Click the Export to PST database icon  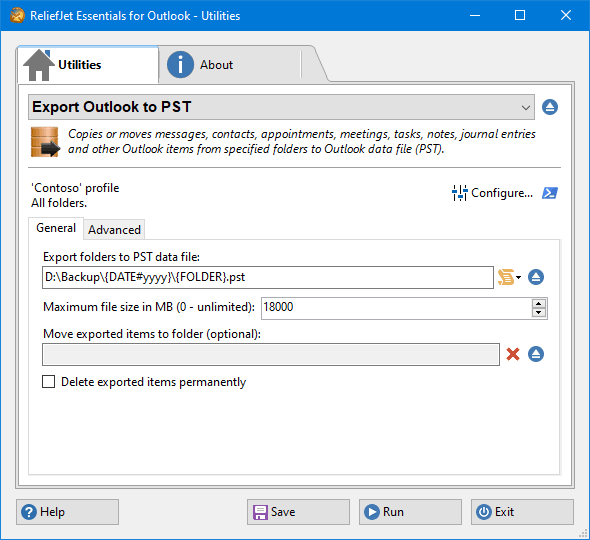point(45,142)
